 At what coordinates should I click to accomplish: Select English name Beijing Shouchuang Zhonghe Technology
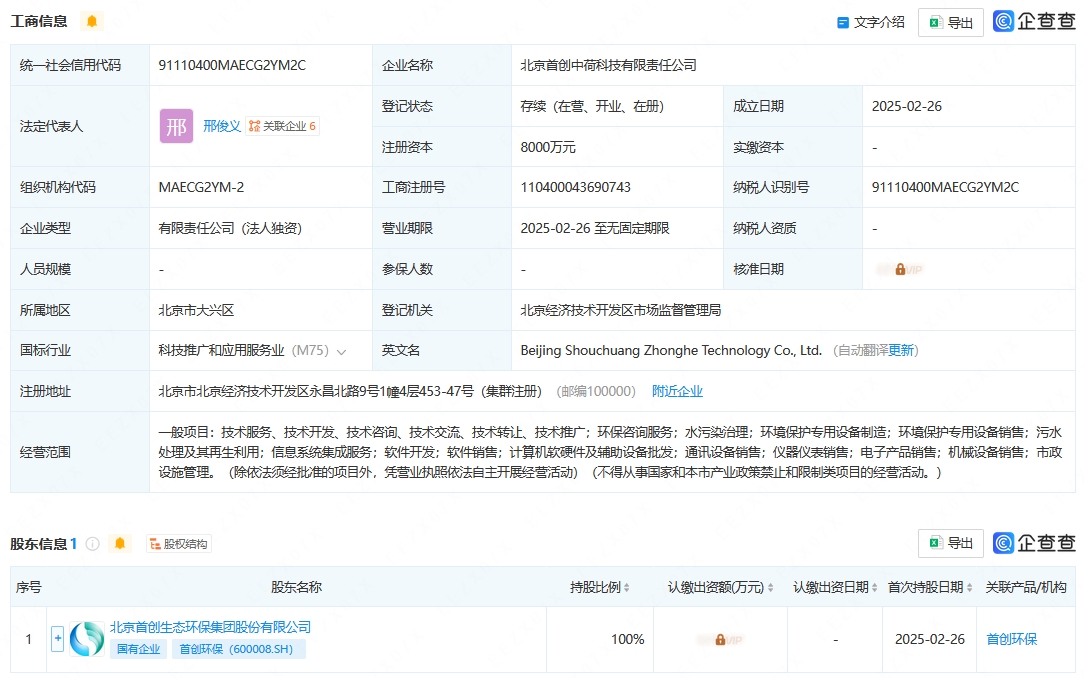(x=671, y=350)
